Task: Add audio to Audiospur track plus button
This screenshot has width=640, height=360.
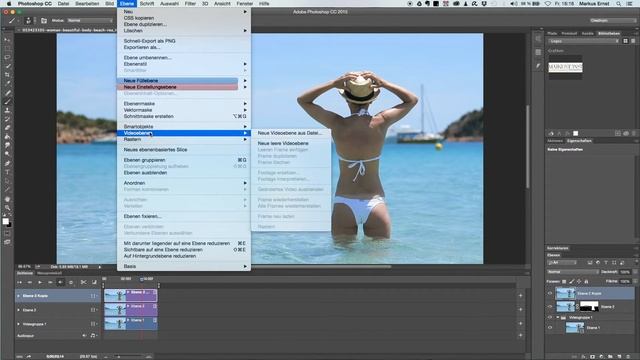Action: 520,336
